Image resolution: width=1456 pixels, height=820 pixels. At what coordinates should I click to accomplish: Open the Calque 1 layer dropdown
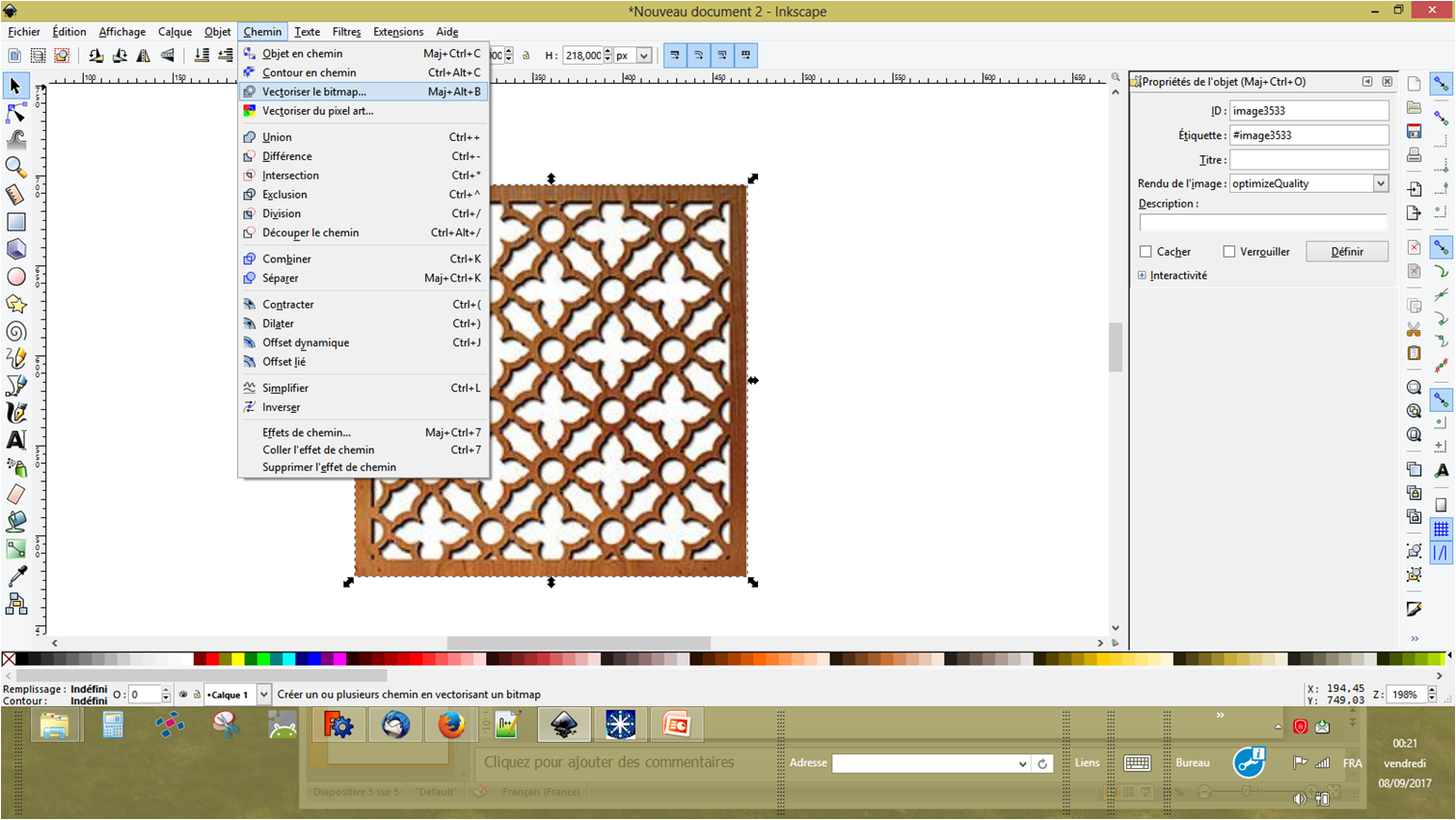[x=263, y=695]
